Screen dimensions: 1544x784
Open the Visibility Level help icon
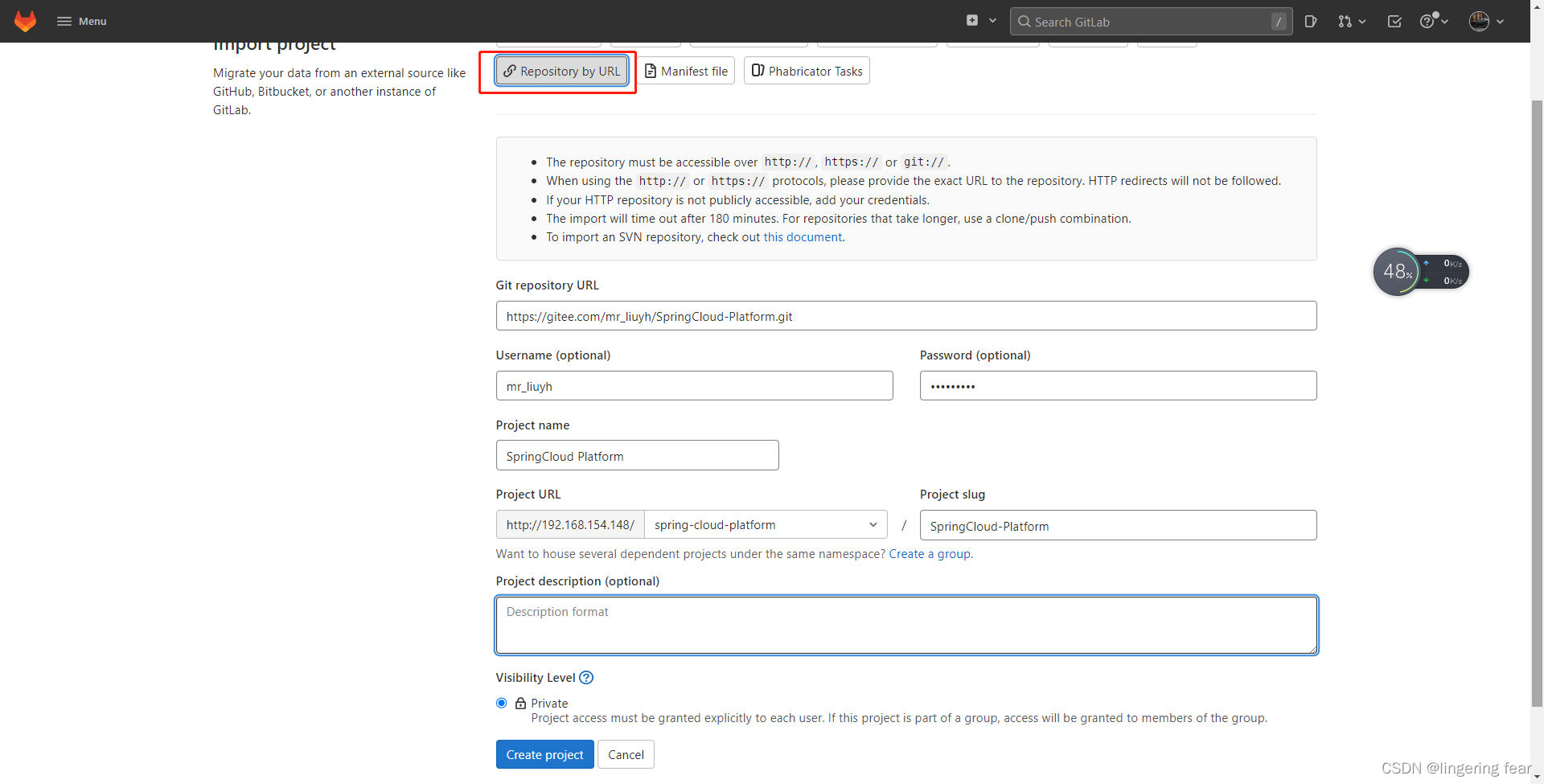(586, 678)
